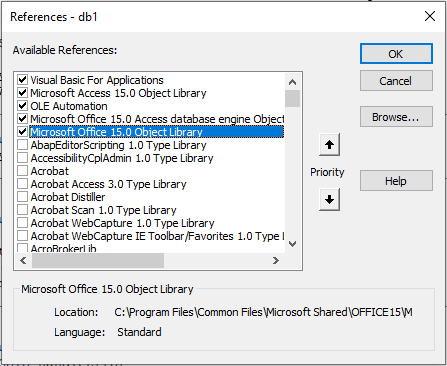Uncheck Visual Basic For Applications reference

click(x=22, y=80)
